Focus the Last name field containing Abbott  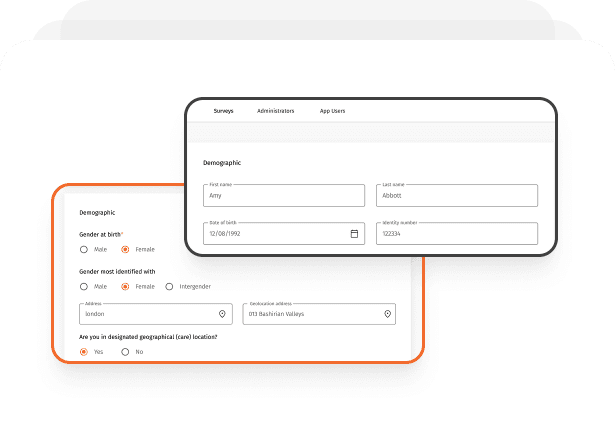[457, 195]
